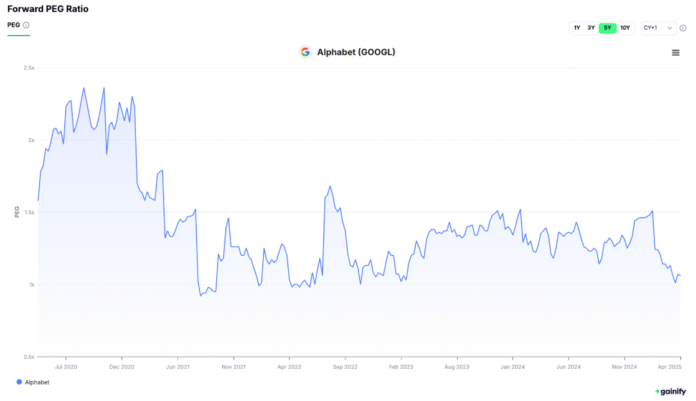The height and width of the screenshot is (401, 696).
Task: Click the gainify logo
Action: pyautogui.click(x=670, y=391)
